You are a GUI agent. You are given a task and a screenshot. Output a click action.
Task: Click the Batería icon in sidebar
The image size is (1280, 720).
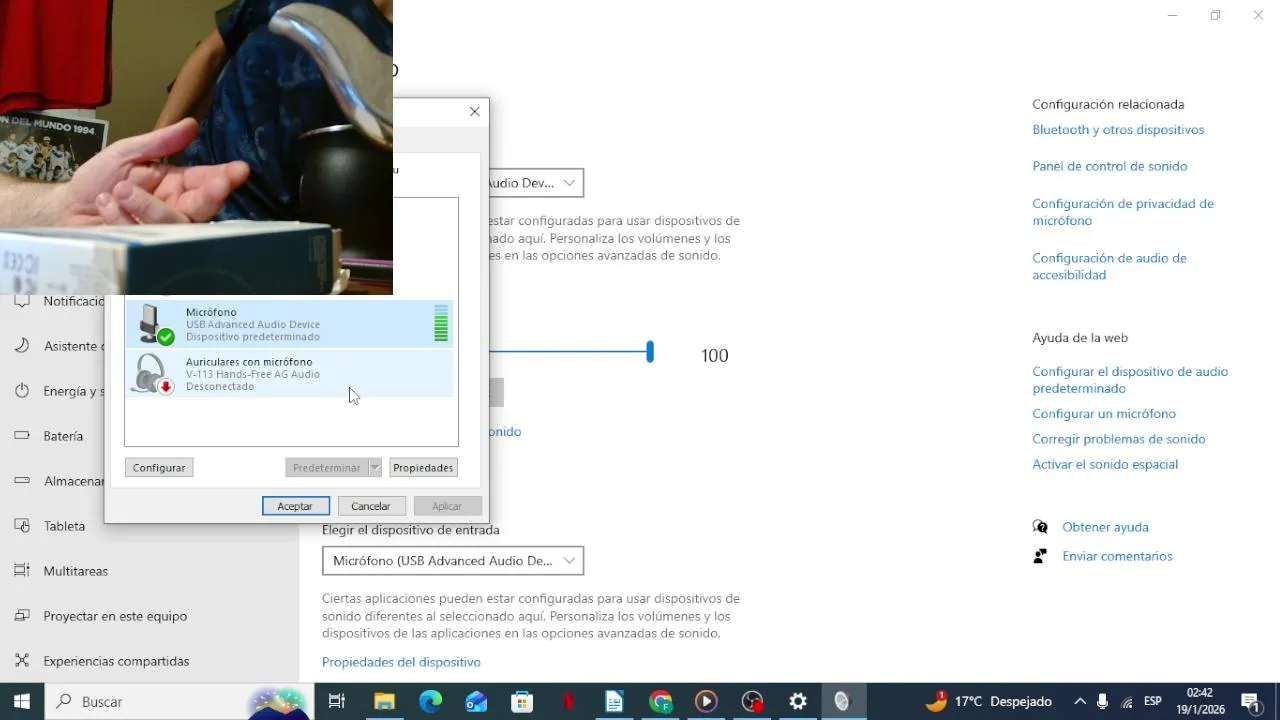coord(22,436)
